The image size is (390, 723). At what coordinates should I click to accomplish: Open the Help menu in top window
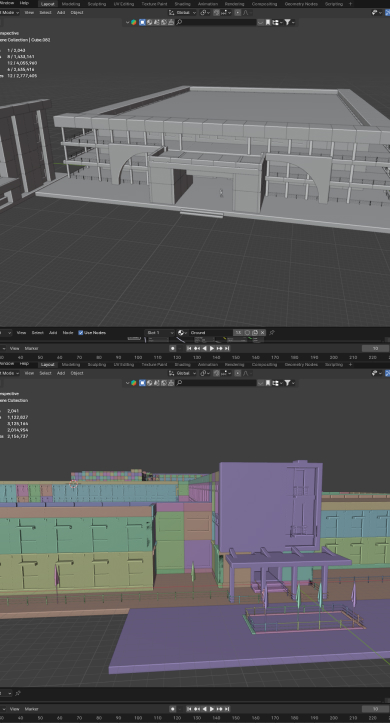click(24, 3)
